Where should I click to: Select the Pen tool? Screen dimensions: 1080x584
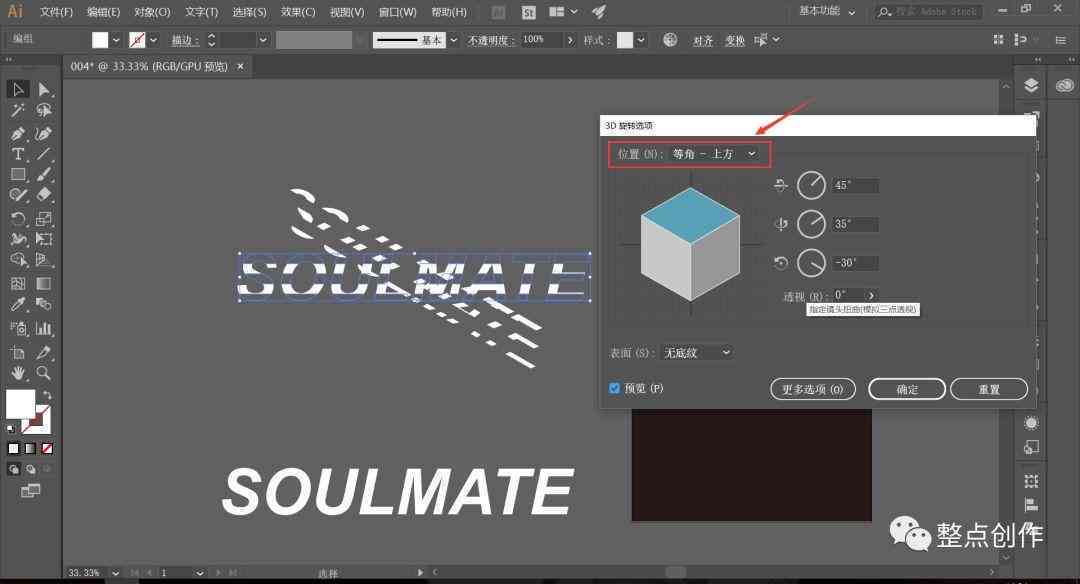coord(18,133)
